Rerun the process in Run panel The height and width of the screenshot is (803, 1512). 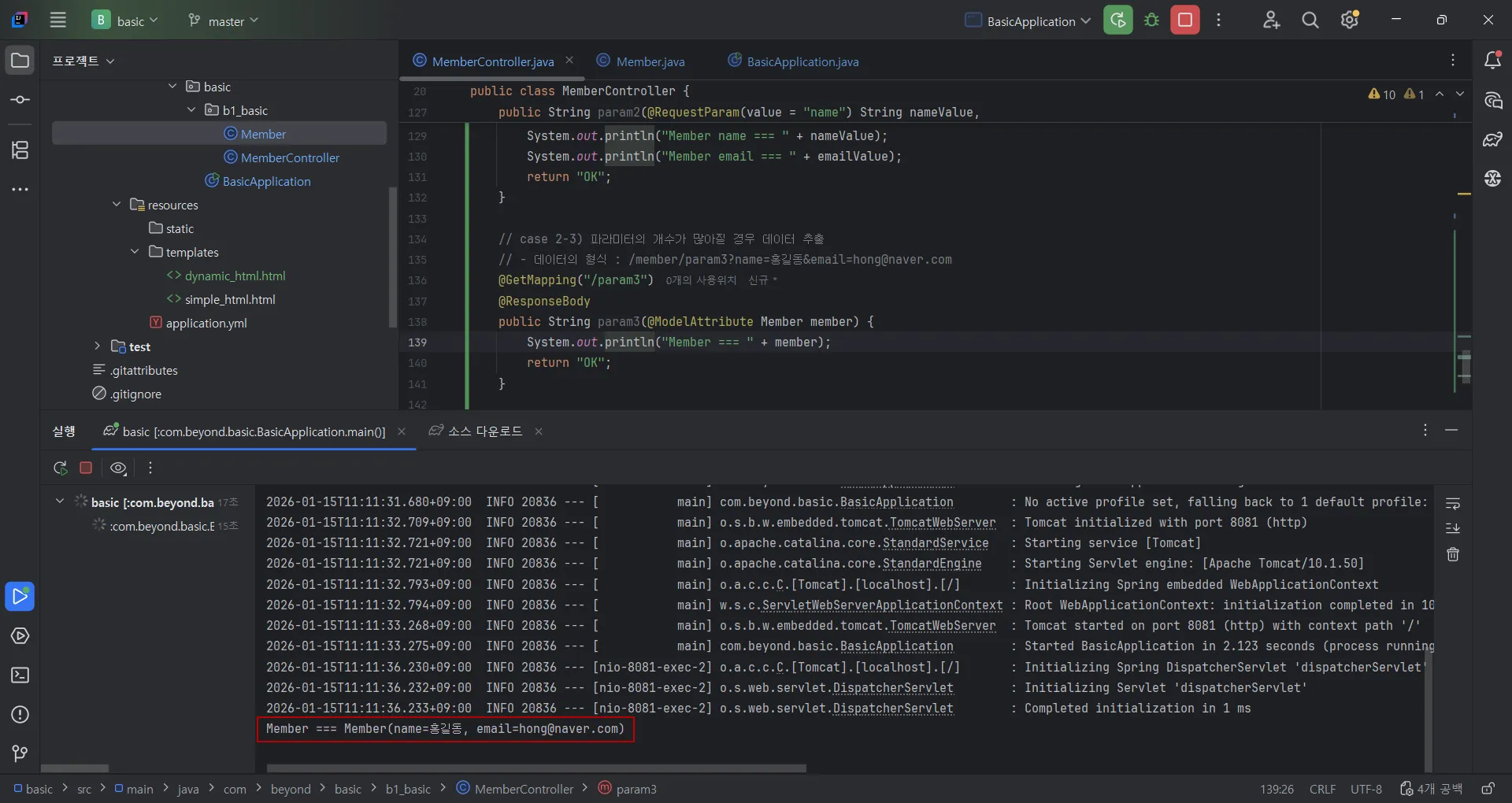pyautogui.click(x=61, y=468)
